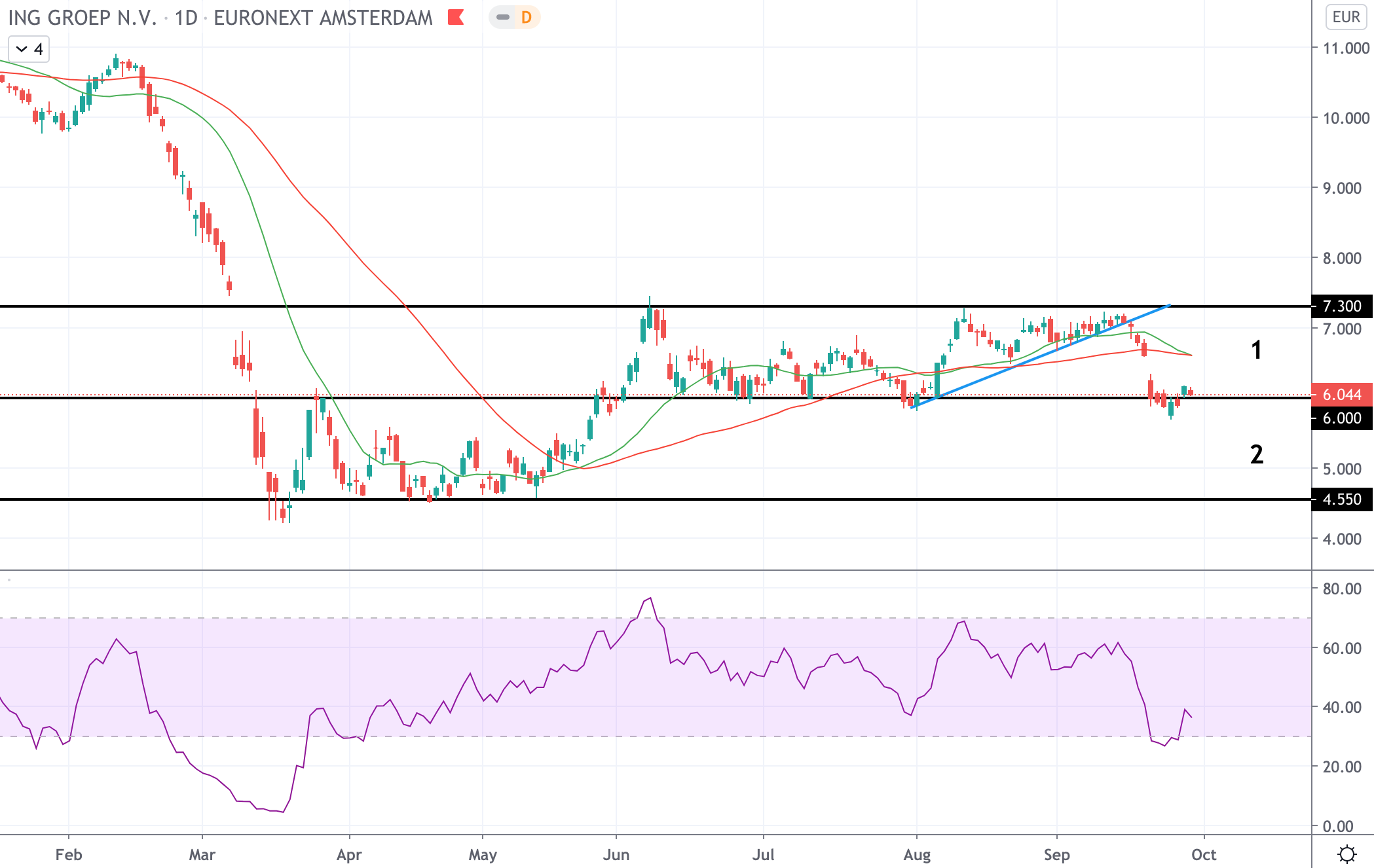This screenshot has width=1374, height=868.
Task: Select the blue ascending trendline drawing
Action: [1041, 356]
